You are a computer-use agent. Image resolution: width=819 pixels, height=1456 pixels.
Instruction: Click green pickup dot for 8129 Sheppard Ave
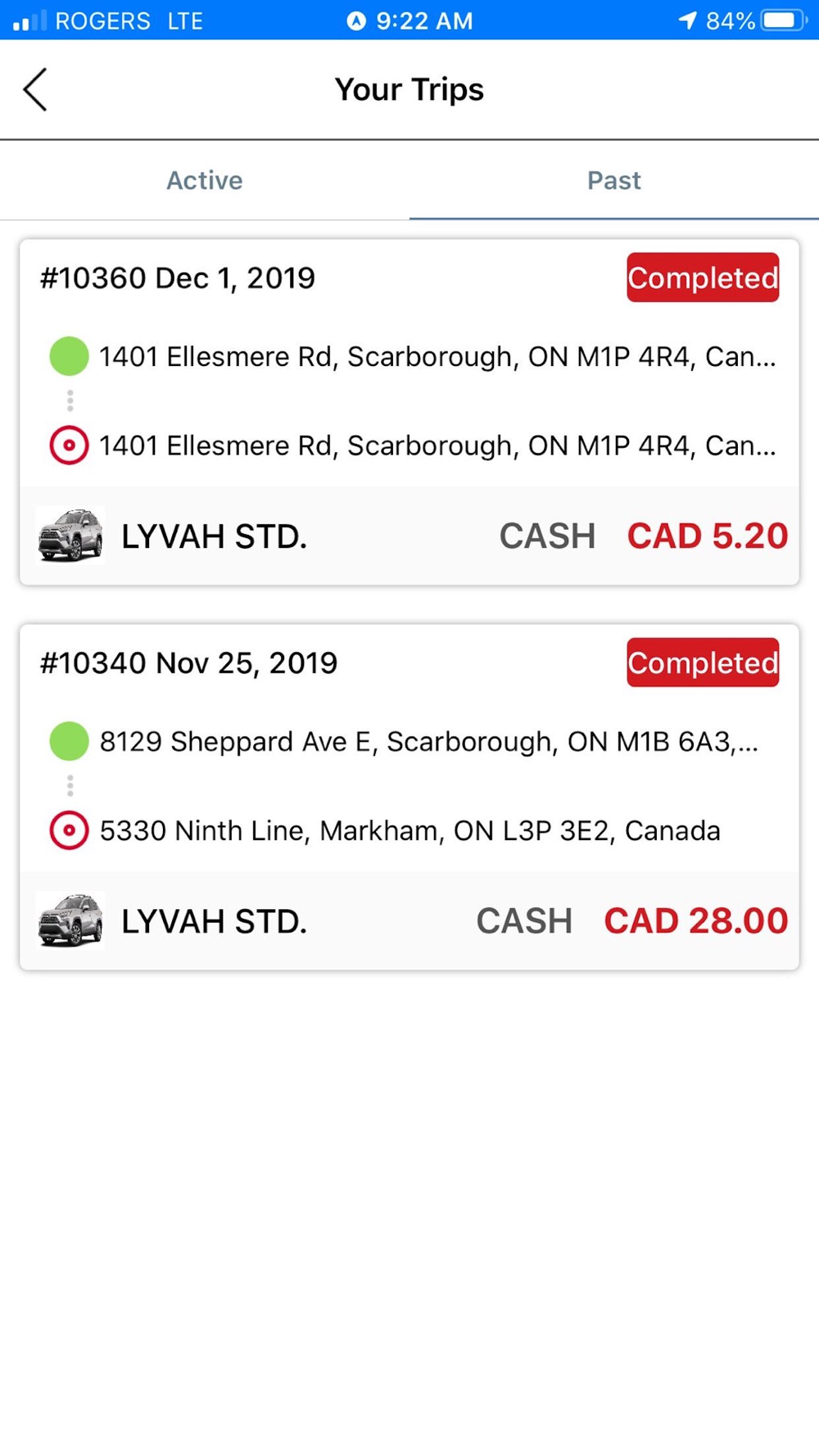[69, 741]
